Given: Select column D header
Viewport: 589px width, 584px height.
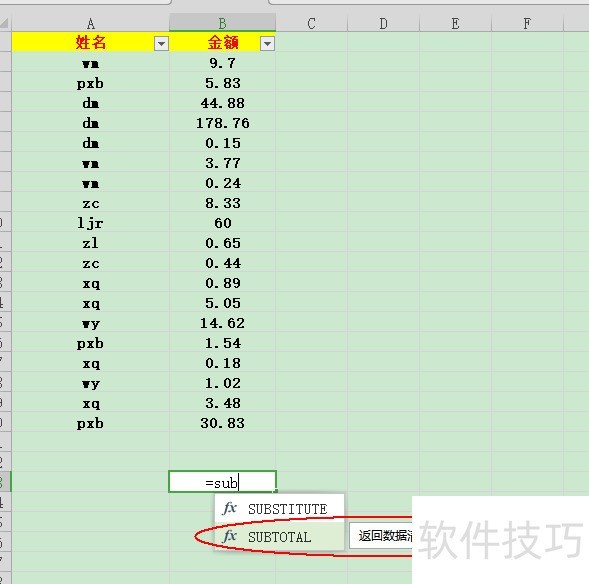Looking at the screenshot, I should coord(383,24).
